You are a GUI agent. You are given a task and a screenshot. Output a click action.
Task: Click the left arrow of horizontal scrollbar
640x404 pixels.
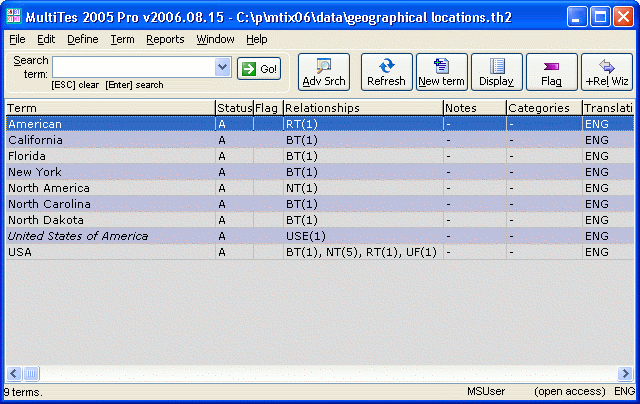(x=13, y=373)
